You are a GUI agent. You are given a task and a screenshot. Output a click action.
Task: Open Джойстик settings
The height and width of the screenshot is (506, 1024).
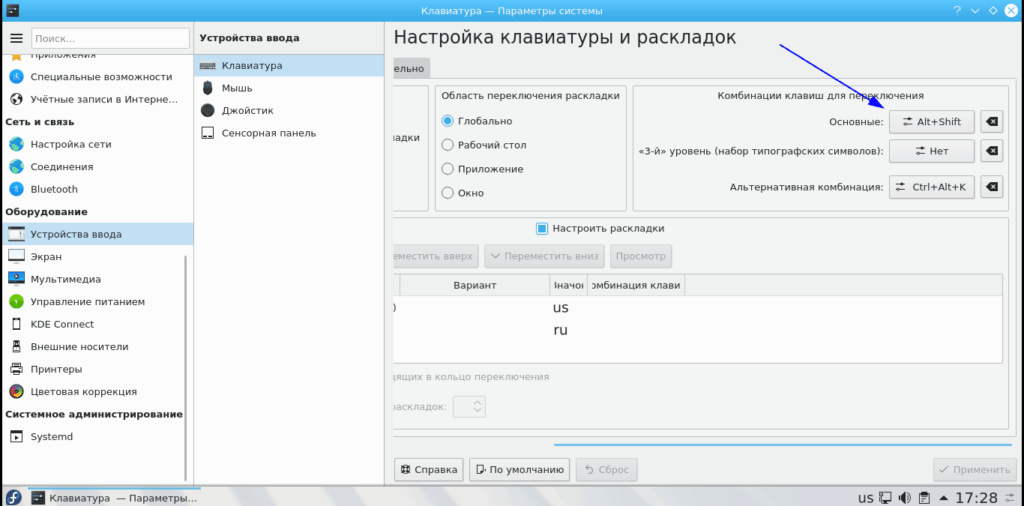(x=247, y=110)
